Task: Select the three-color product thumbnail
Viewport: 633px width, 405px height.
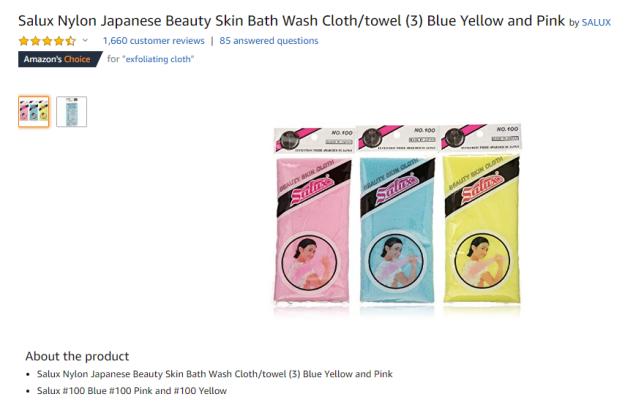Action: click(x=34, y=111)
